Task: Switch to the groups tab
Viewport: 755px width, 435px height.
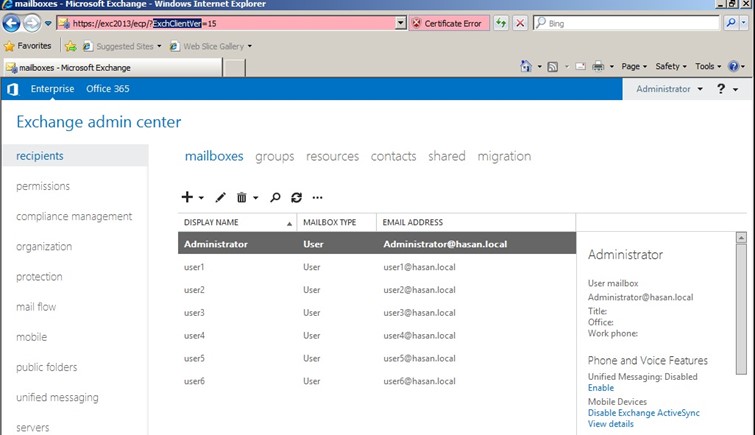Action: coord(274,156)
